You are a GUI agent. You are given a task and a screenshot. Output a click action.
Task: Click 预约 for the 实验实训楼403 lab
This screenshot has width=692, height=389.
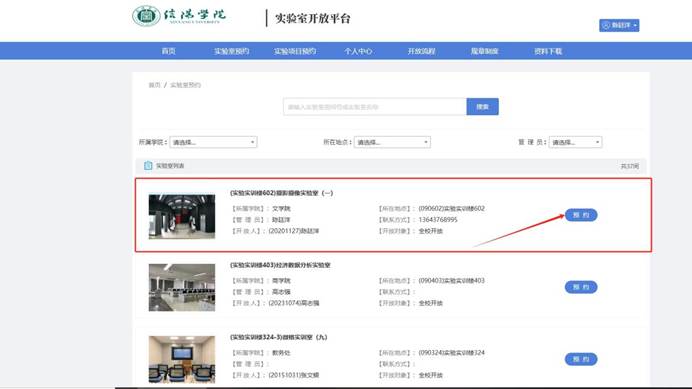581,287
